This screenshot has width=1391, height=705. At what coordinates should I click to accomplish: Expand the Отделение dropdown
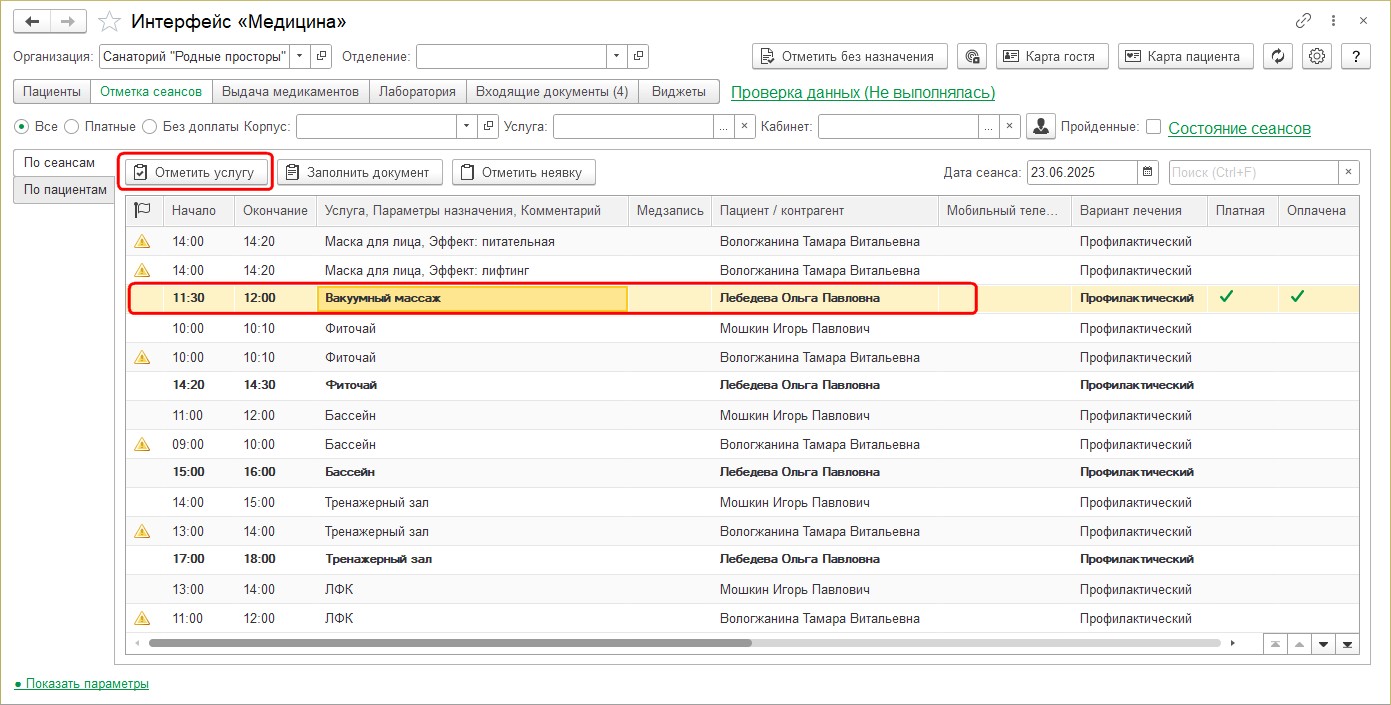point(617,56)
